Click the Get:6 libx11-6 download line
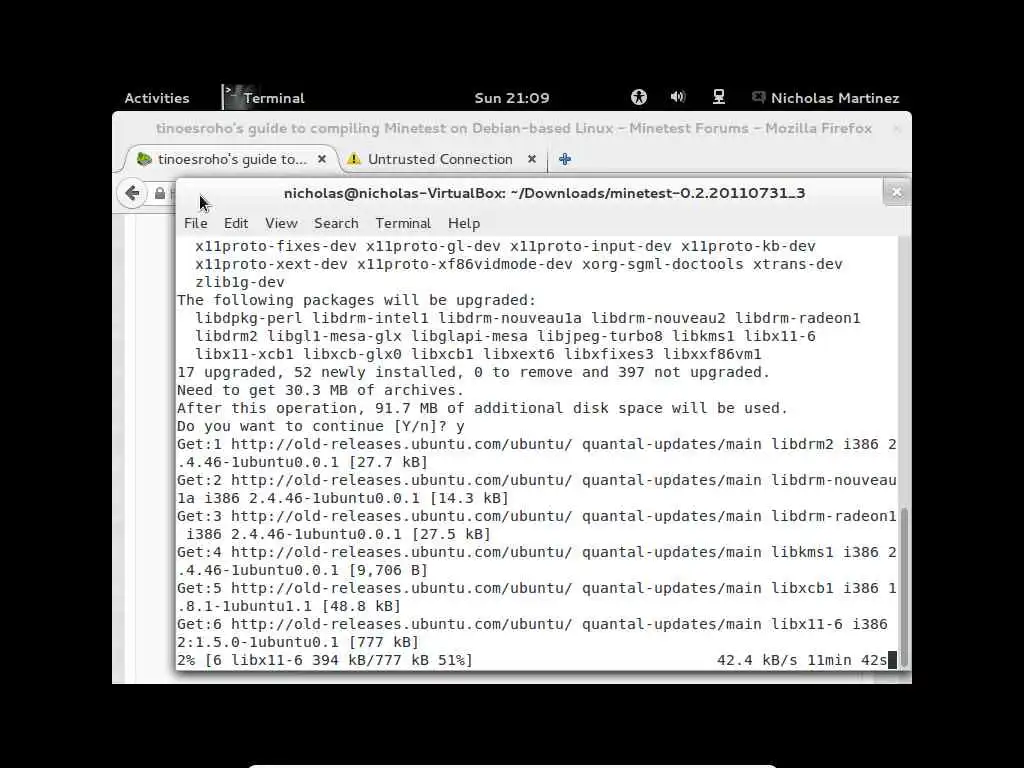Screen dimensions: 1024x768 [x=532, y=633]
